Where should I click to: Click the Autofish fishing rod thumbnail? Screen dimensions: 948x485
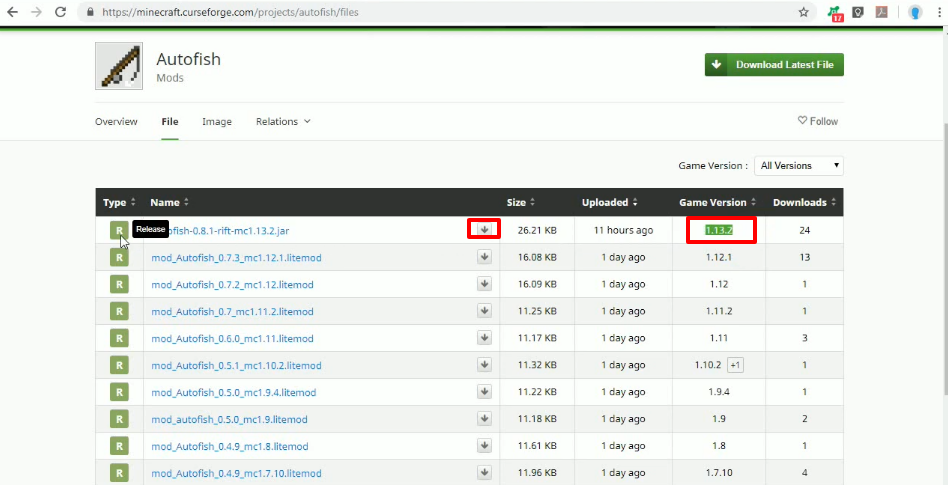119,66
